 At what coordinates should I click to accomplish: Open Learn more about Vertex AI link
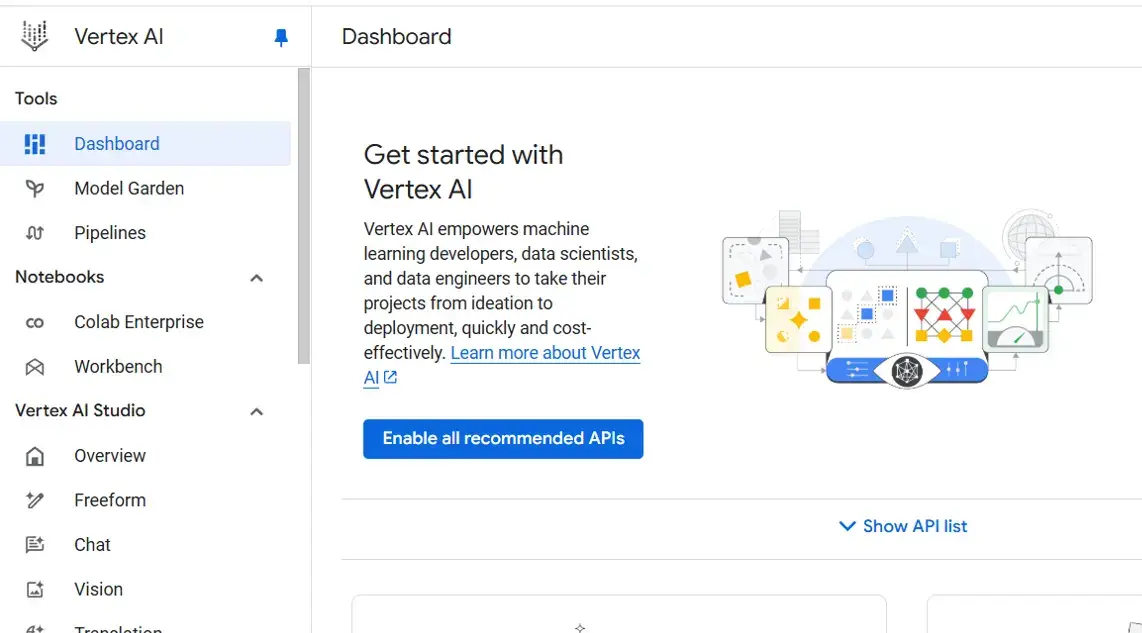point(545,353)
